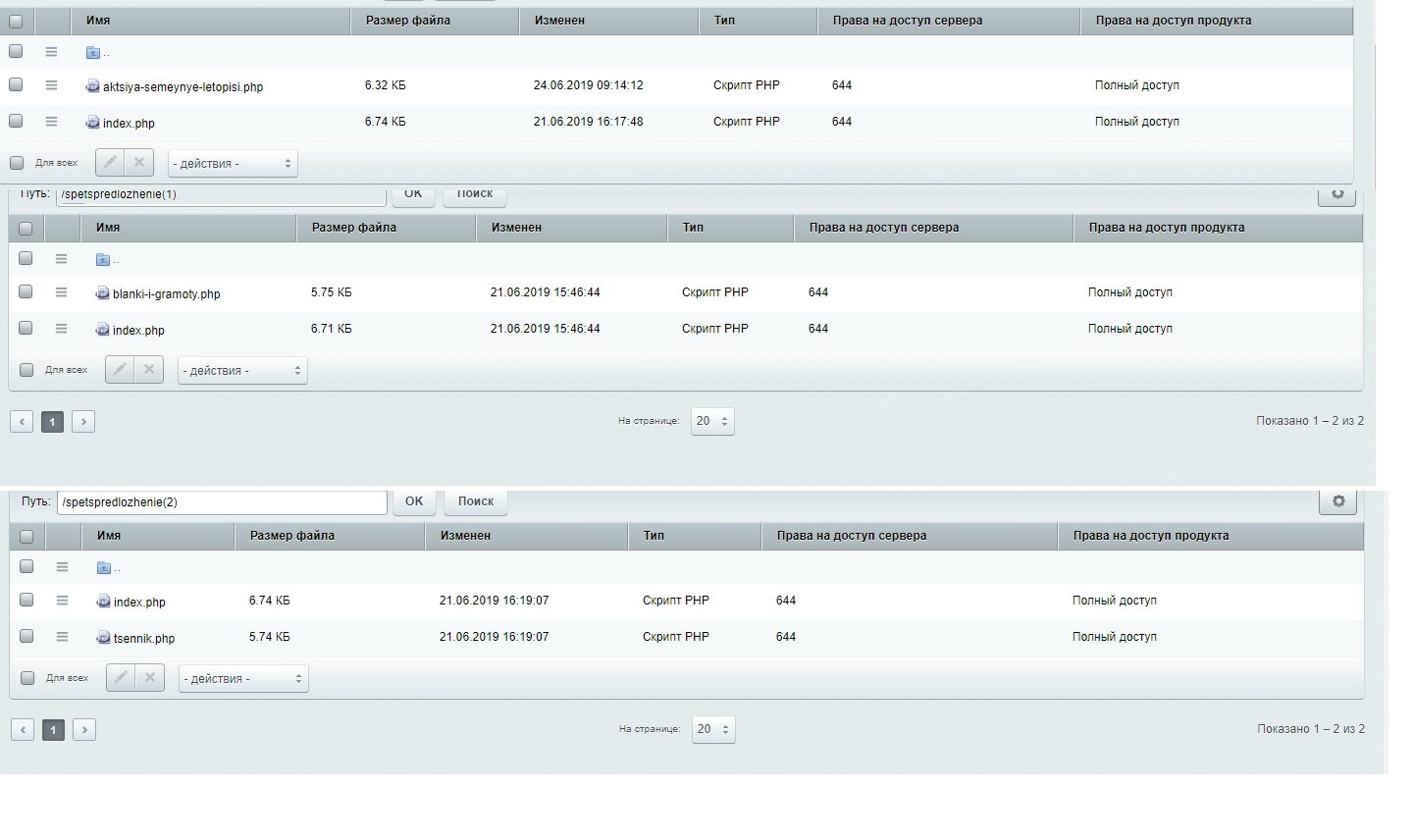Select page 1 under /spetspredlozhenie(2) list

click(54, 729)
